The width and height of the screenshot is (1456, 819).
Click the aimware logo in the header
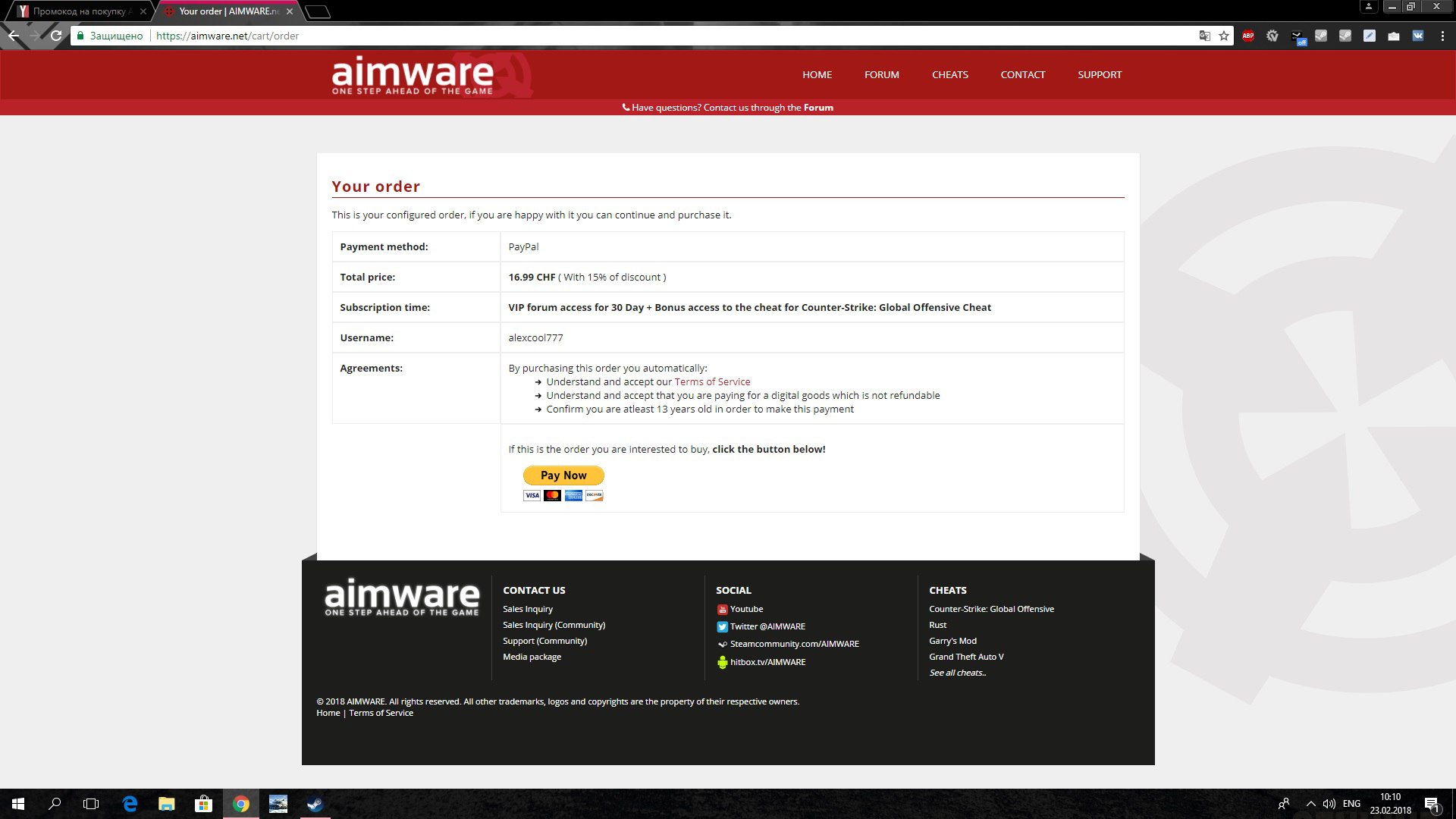coord(412,75)
